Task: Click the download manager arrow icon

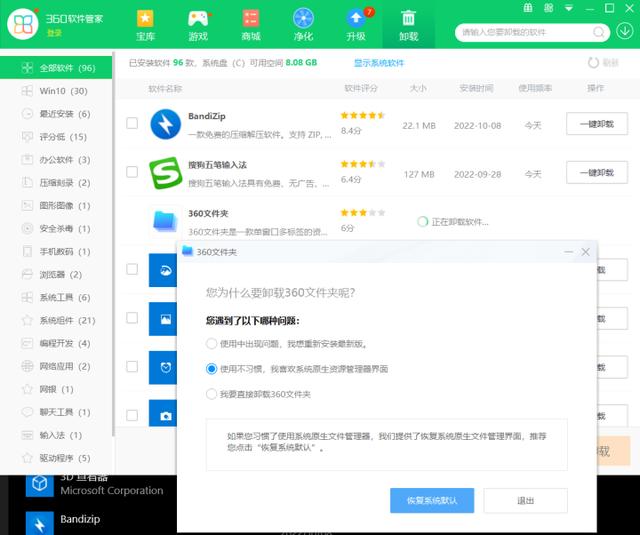Action: [x=624, y=31]
